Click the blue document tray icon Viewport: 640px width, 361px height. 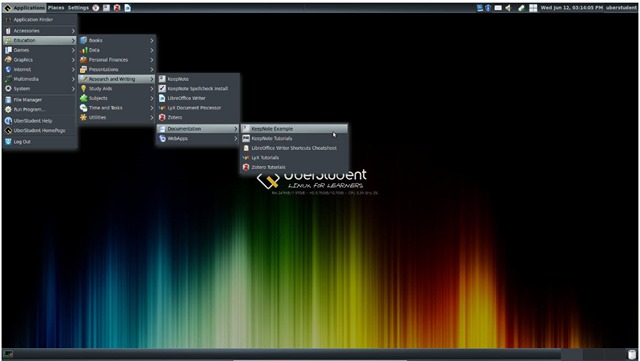pyautogui.click(x=480, y=8)
